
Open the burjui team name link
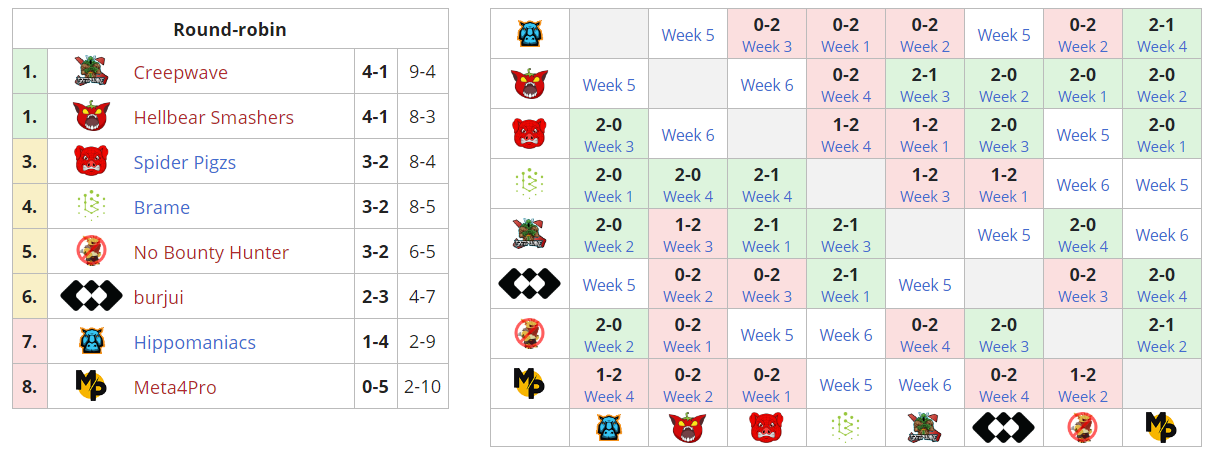click(x=158, y=298)
